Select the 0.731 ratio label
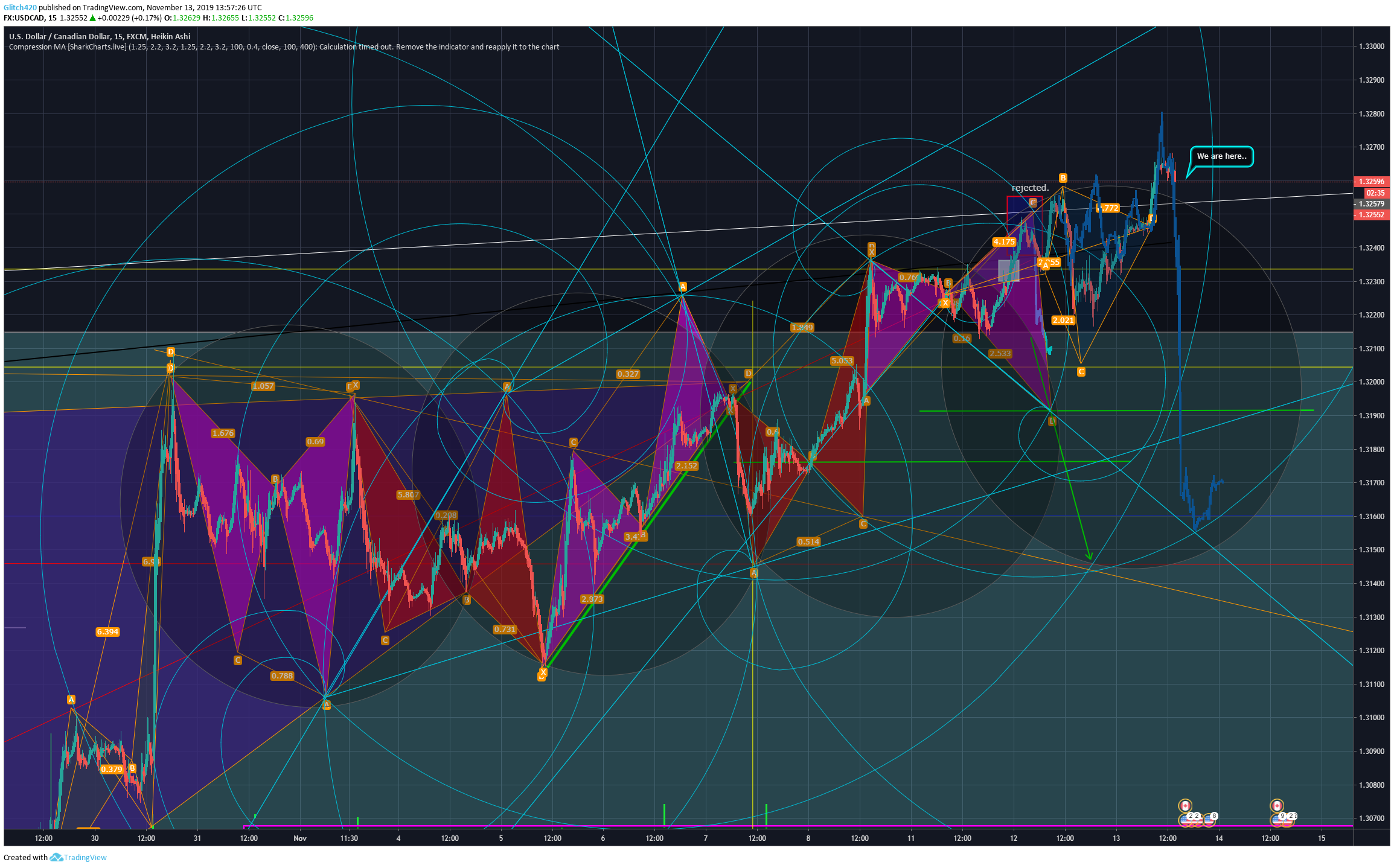This screenshot has height=868, width=1394. 505,630
